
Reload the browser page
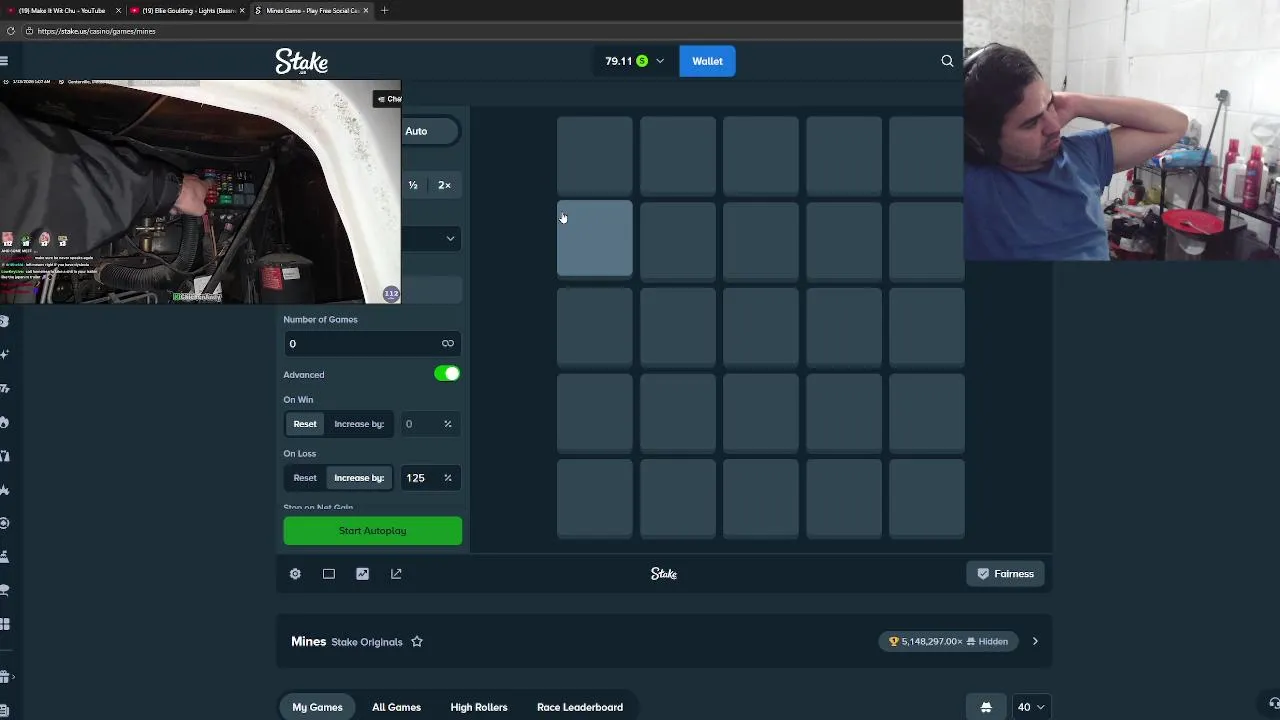point(10,31)
